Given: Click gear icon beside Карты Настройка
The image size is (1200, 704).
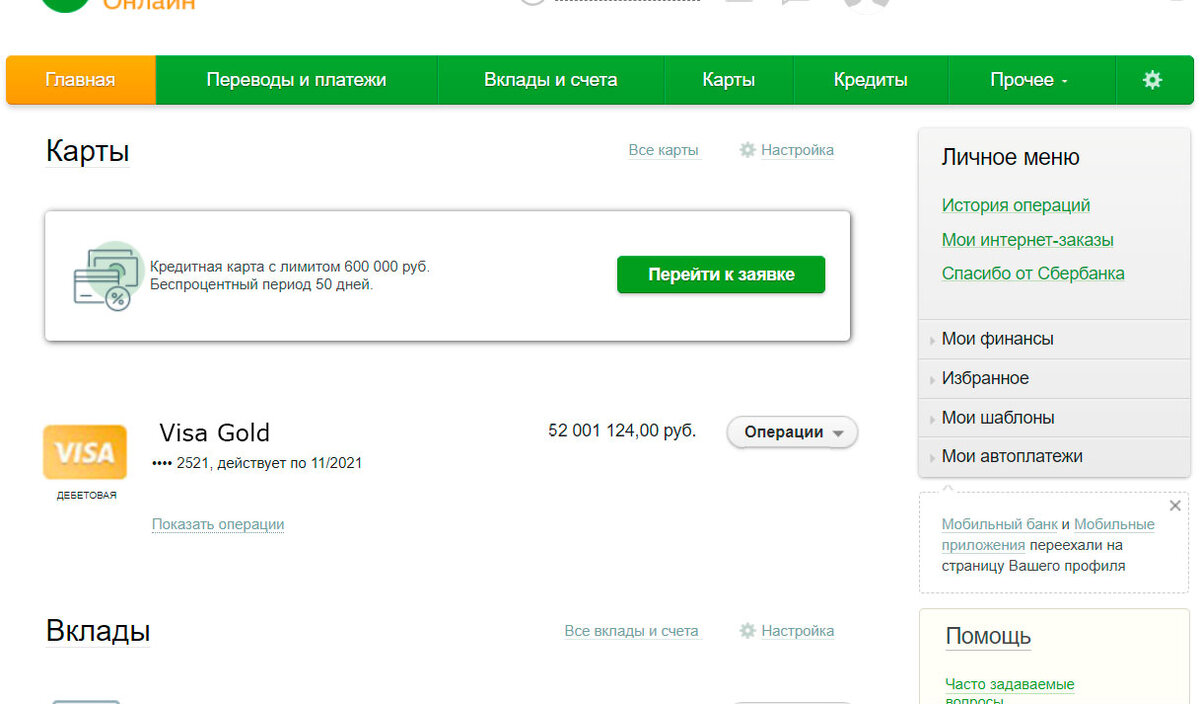Looking at the screenshot, I should pos(747,150).
